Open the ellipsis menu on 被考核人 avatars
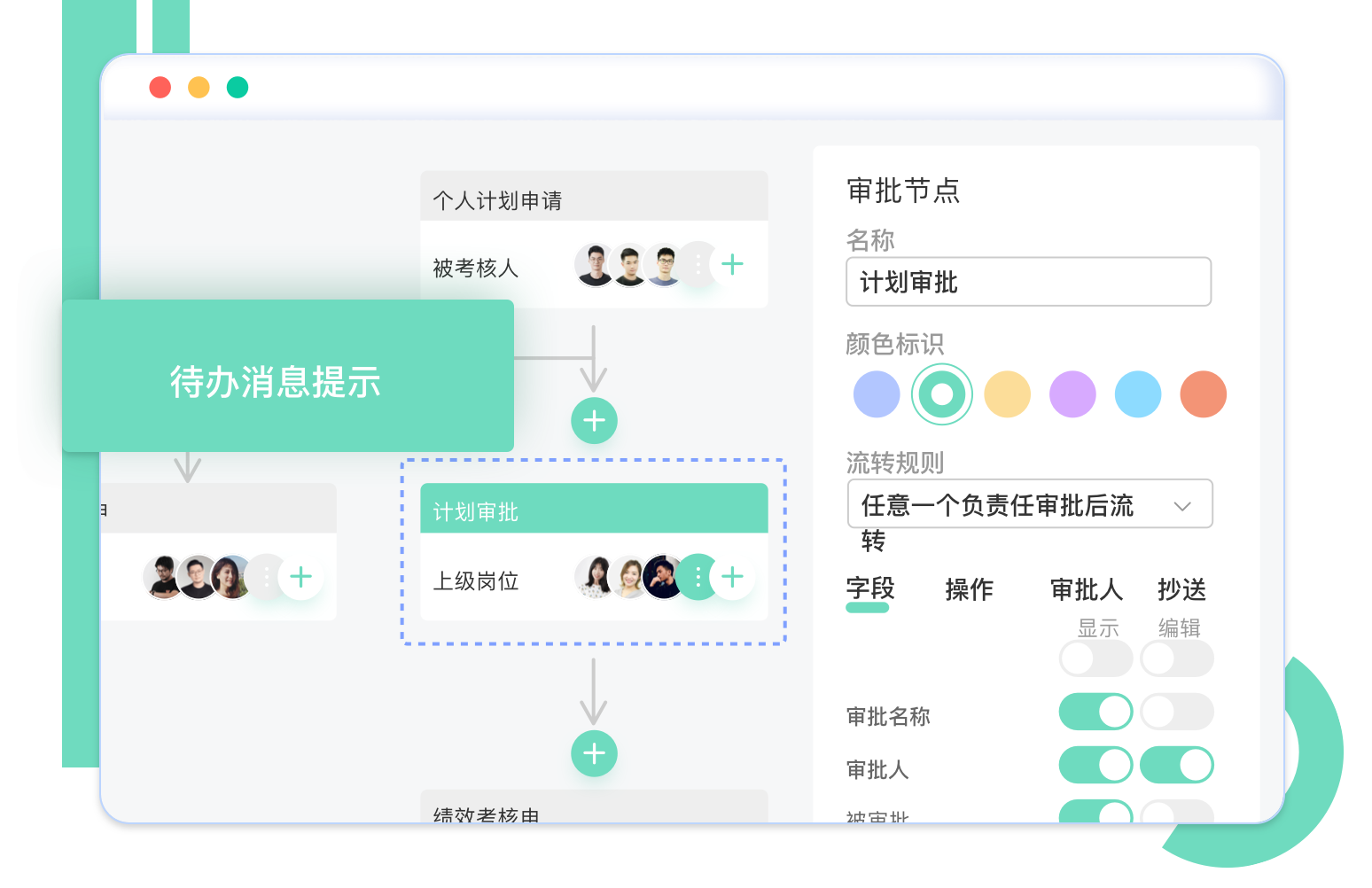1372x888 pixels. pyautogui.click(x=697, y=265)
